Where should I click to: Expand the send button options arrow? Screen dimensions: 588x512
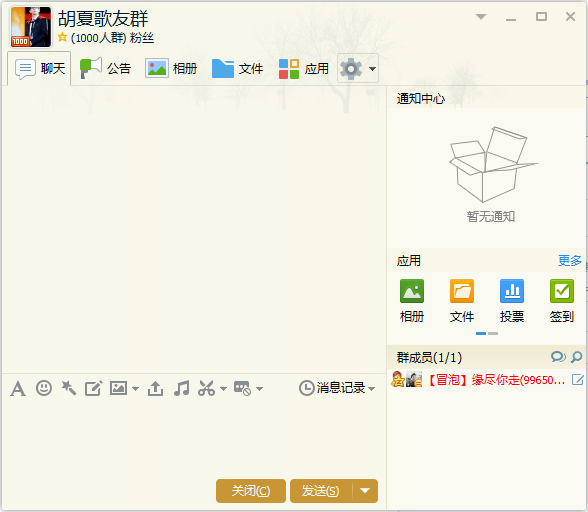(365, 491)
